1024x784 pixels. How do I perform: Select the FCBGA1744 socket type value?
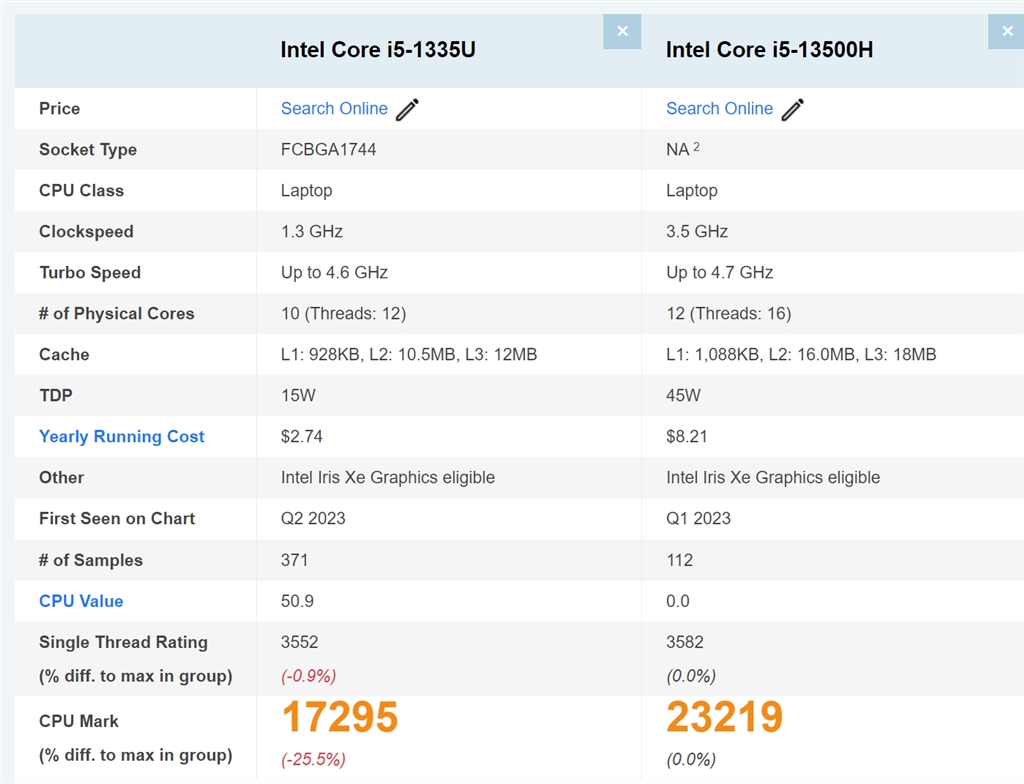(329, 150)
